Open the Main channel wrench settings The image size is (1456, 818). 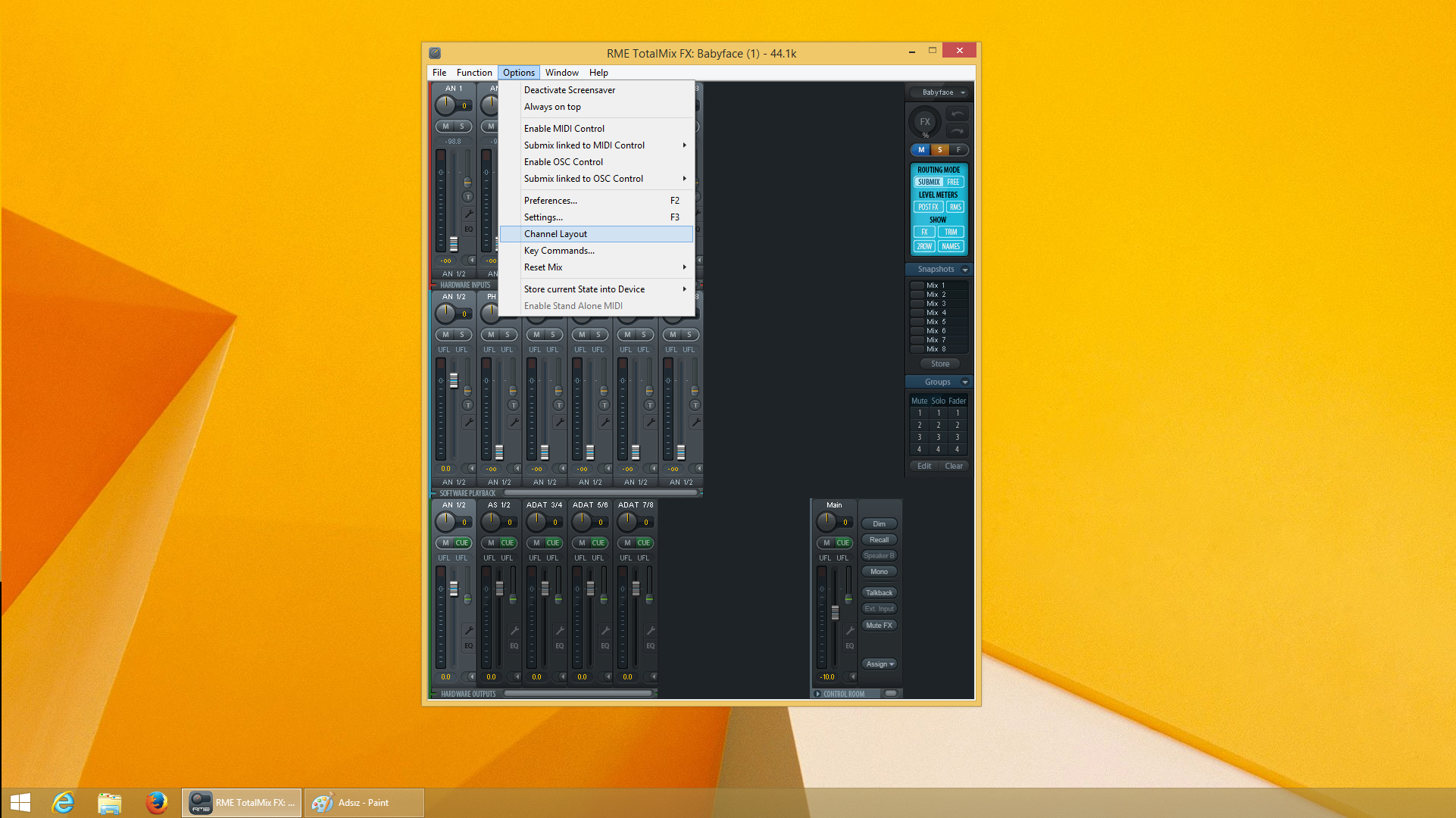[849, 630]
